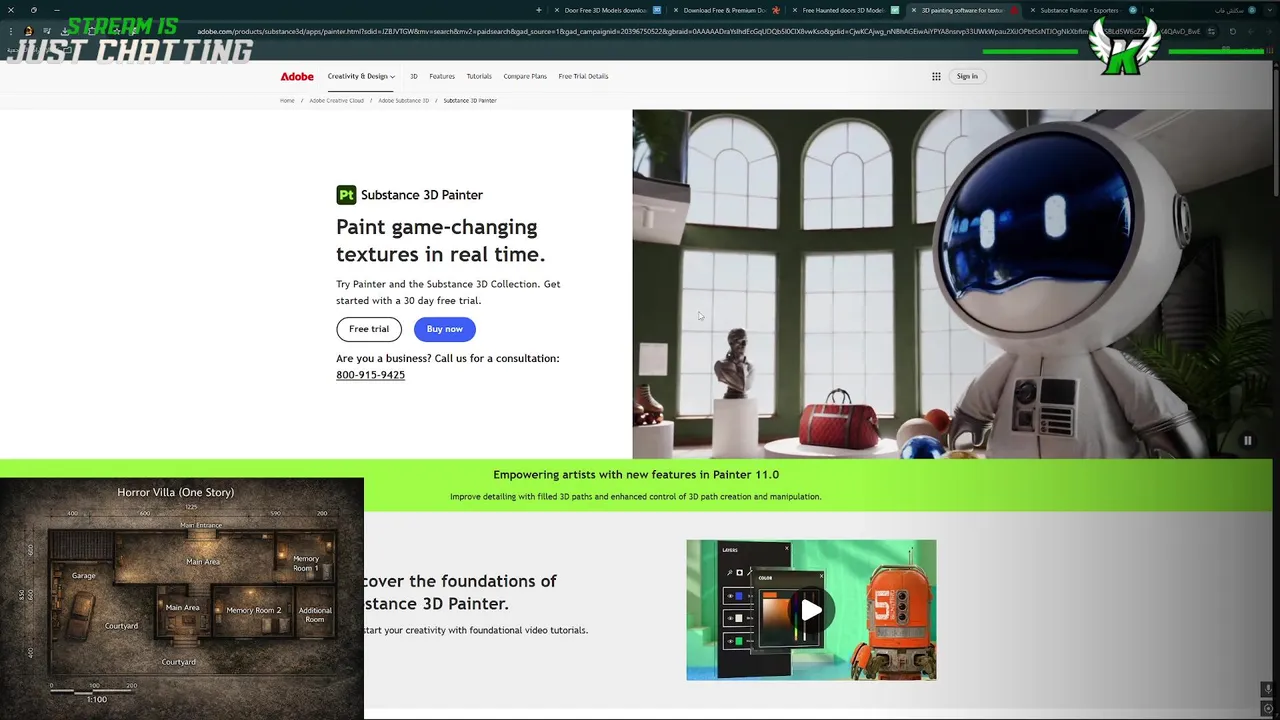Open a new tab with the plus icon

click(x=539, y=10)
